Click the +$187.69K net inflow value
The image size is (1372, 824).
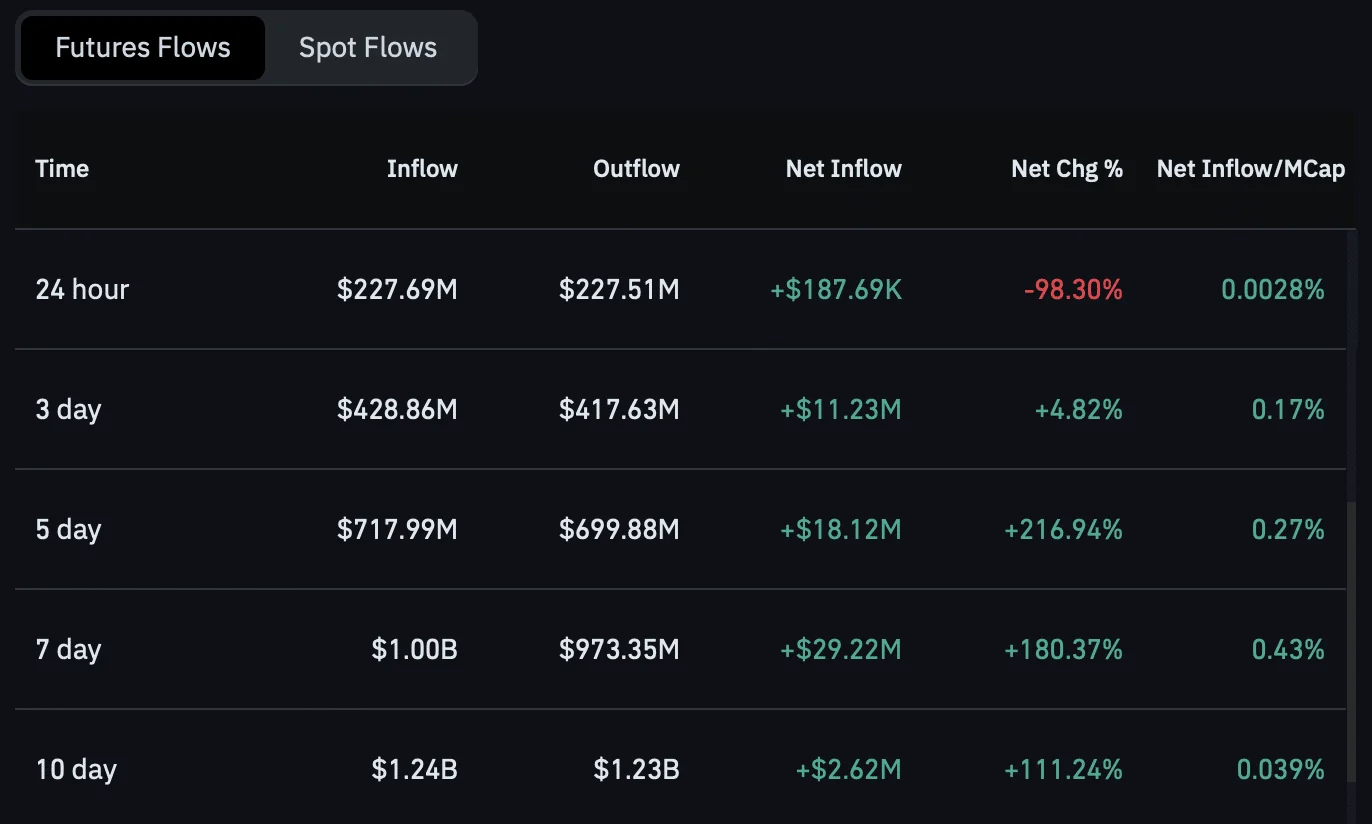click(x=836, y=290)
